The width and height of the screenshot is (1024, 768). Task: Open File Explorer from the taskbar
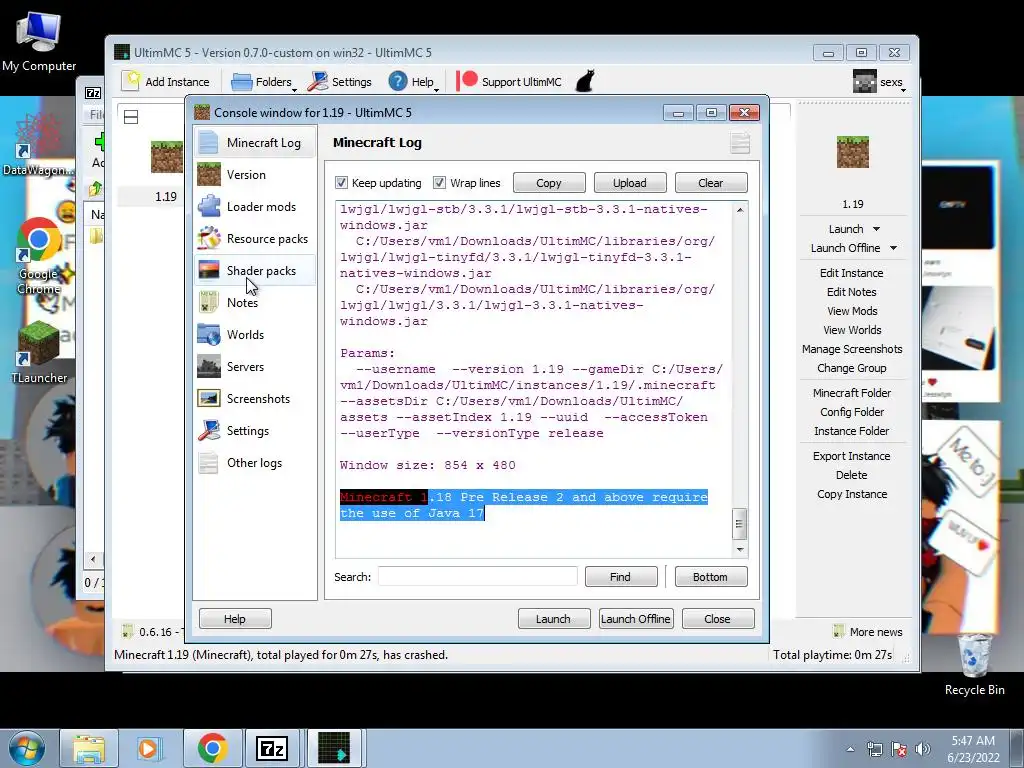pos(89,748)
